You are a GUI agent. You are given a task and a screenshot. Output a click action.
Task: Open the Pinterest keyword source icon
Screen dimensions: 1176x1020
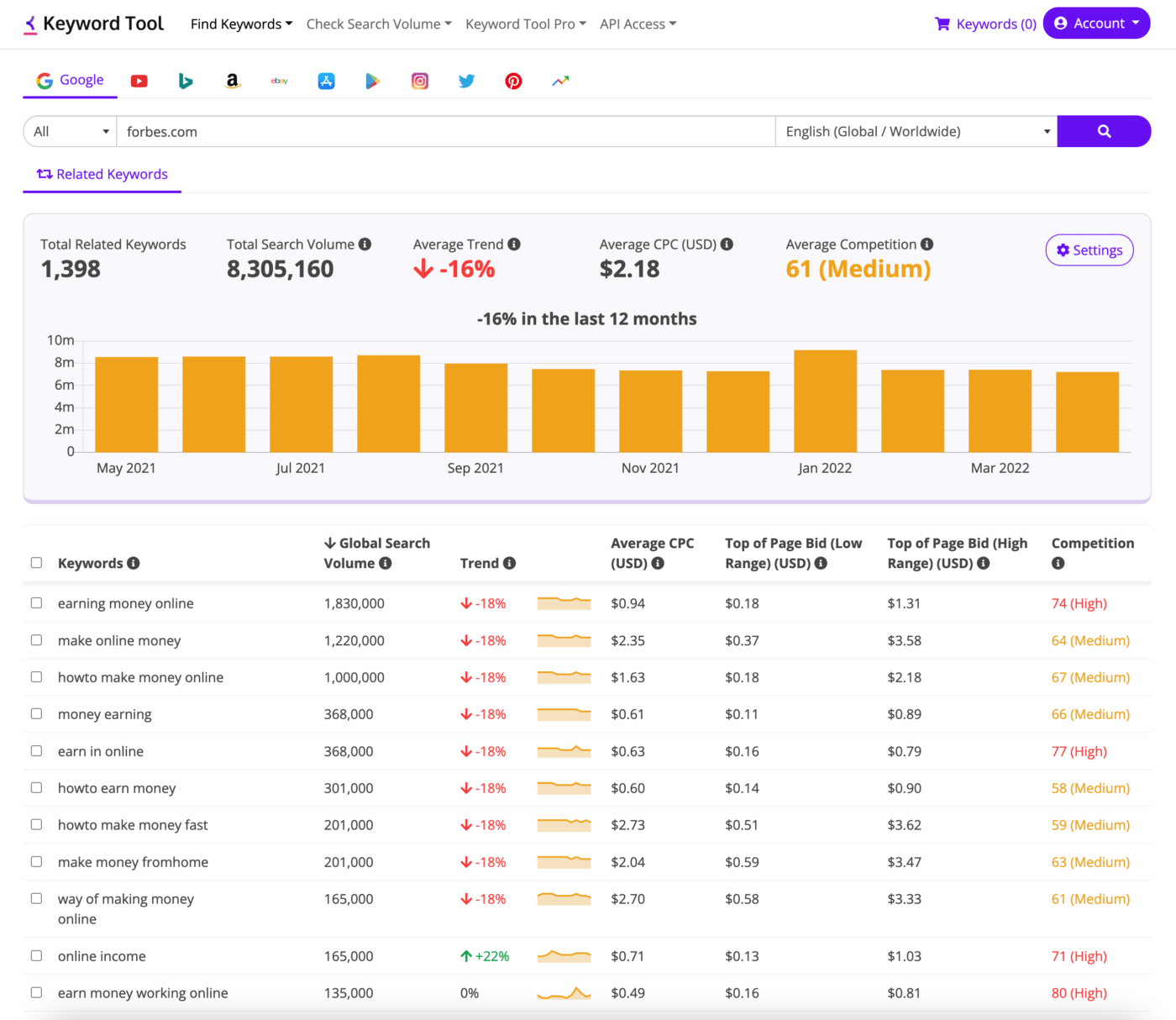pos(513,81)
